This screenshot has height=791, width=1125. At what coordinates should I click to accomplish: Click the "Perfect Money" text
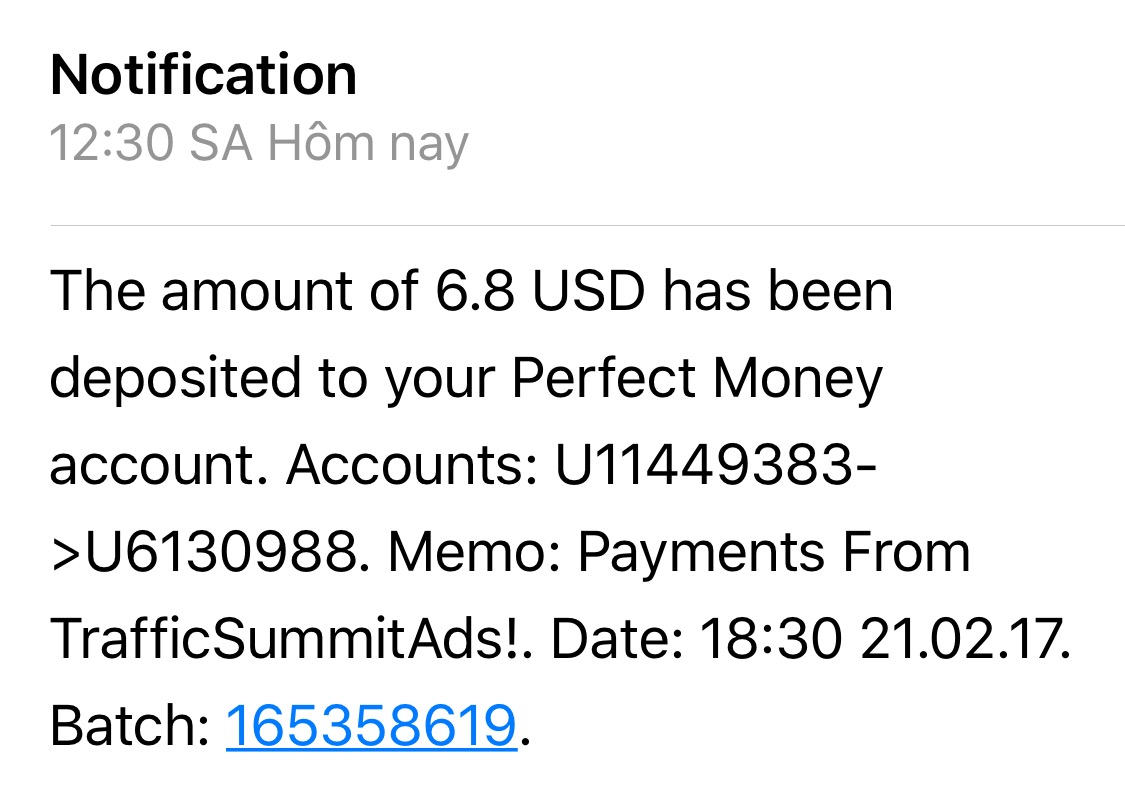698,379
